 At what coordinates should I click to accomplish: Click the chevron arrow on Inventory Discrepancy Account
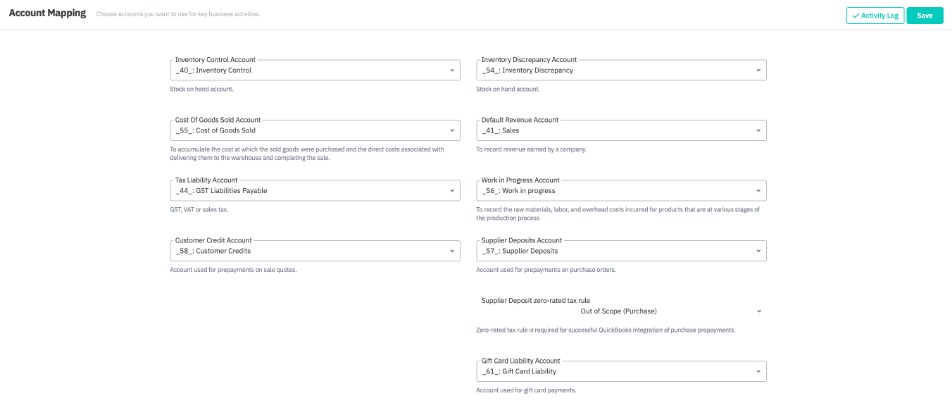pos(758,71)
